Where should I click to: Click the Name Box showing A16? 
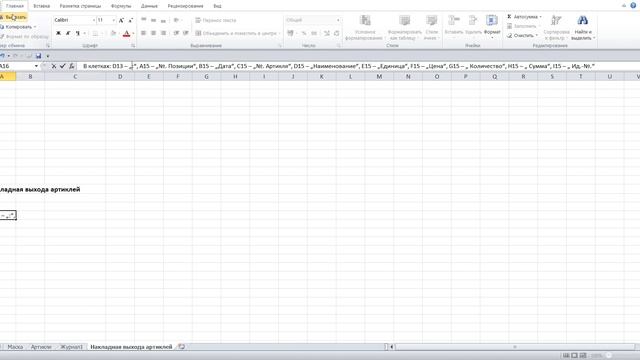[x=16, y=66]
